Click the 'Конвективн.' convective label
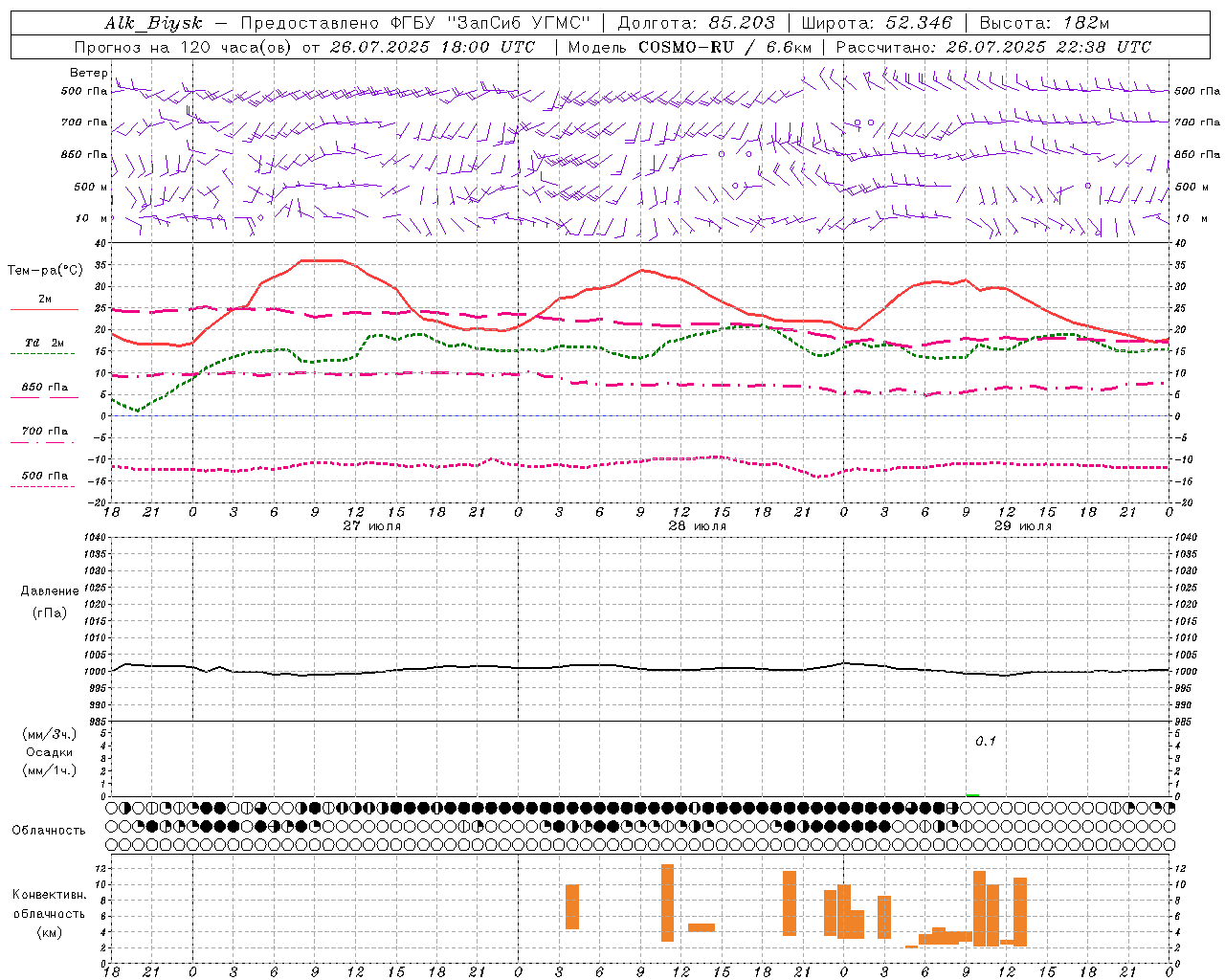The width and height of the screenshot is (1225, 980). click(50, 895)
